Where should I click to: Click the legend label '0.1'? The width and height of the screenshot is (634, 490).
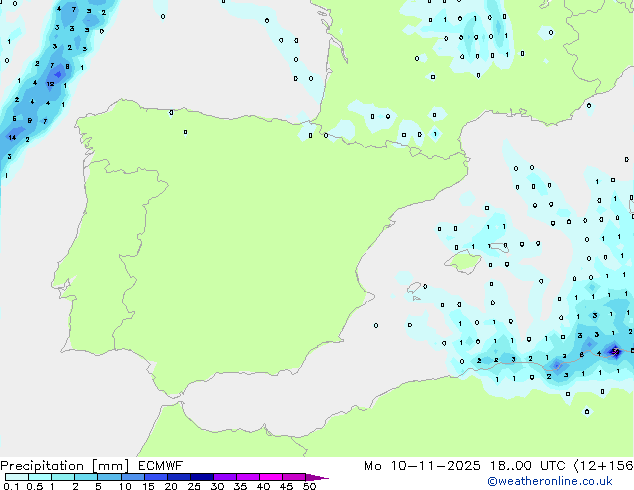pos(11,486)
